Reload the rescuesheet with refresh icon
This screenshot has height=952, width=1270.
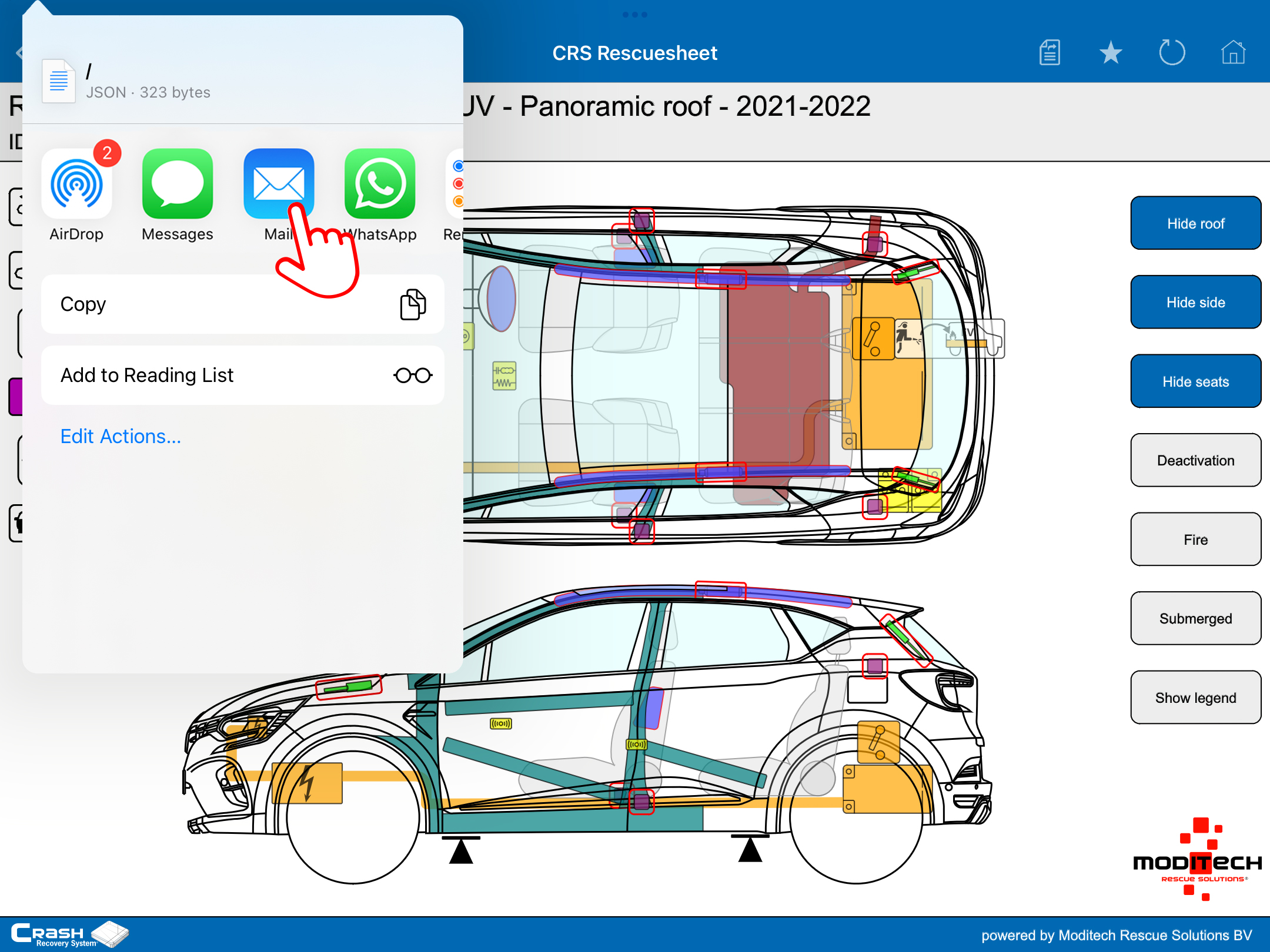tap(1172, 53)
